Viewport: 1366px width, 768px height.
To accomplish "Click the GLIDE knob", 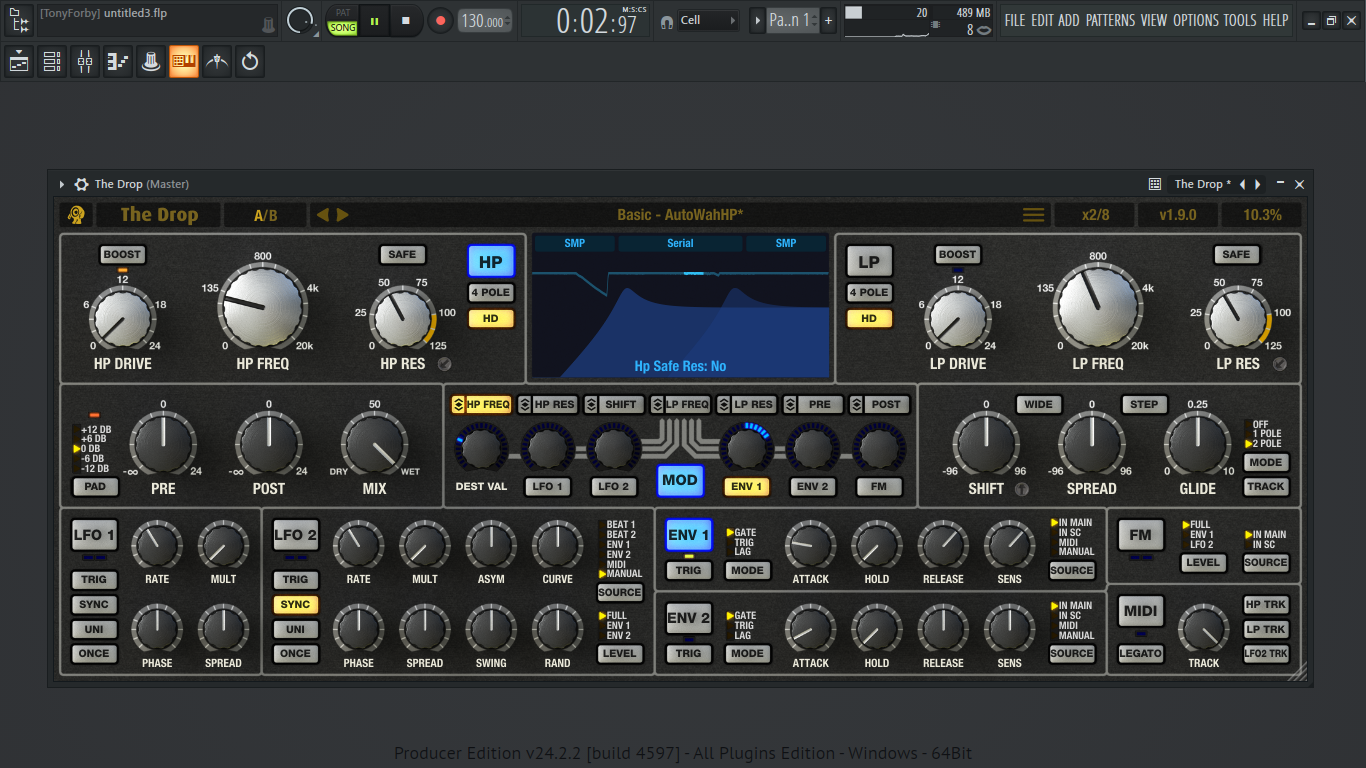I will [1197, 445].
